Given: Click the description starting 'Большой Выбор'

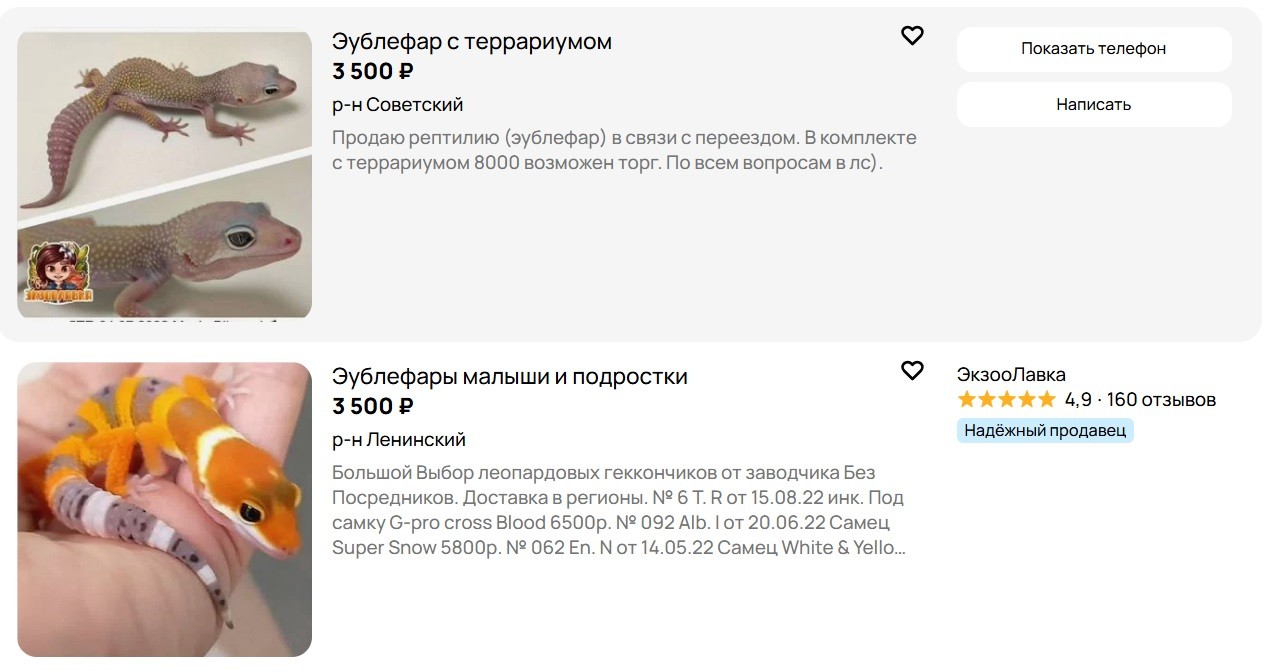Looking at the screenshot, I should 619,510.
